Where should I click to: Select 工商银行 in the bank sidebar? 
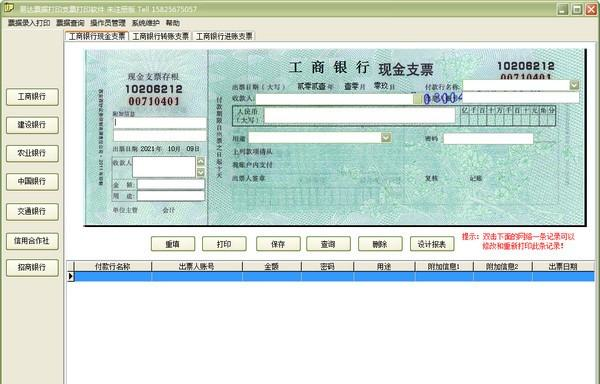click(32, 97)
